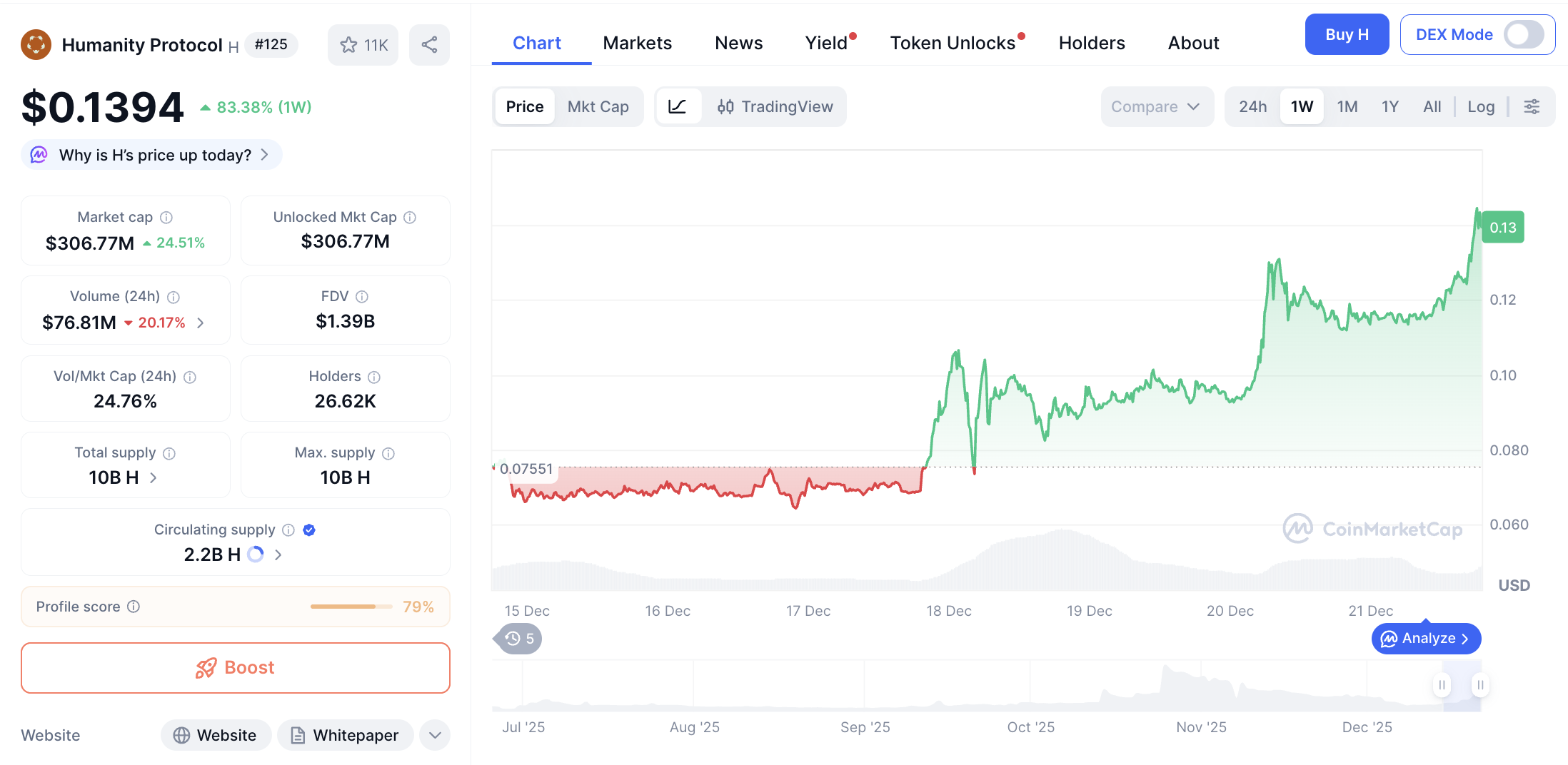
Task: Click the Market cap info icon
Action: point(166,217)
